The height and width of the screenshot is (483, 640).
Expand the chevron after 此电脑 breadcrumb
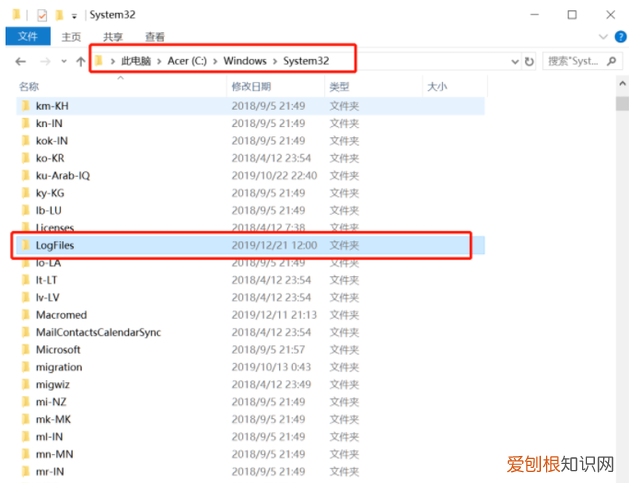point(159,61)
